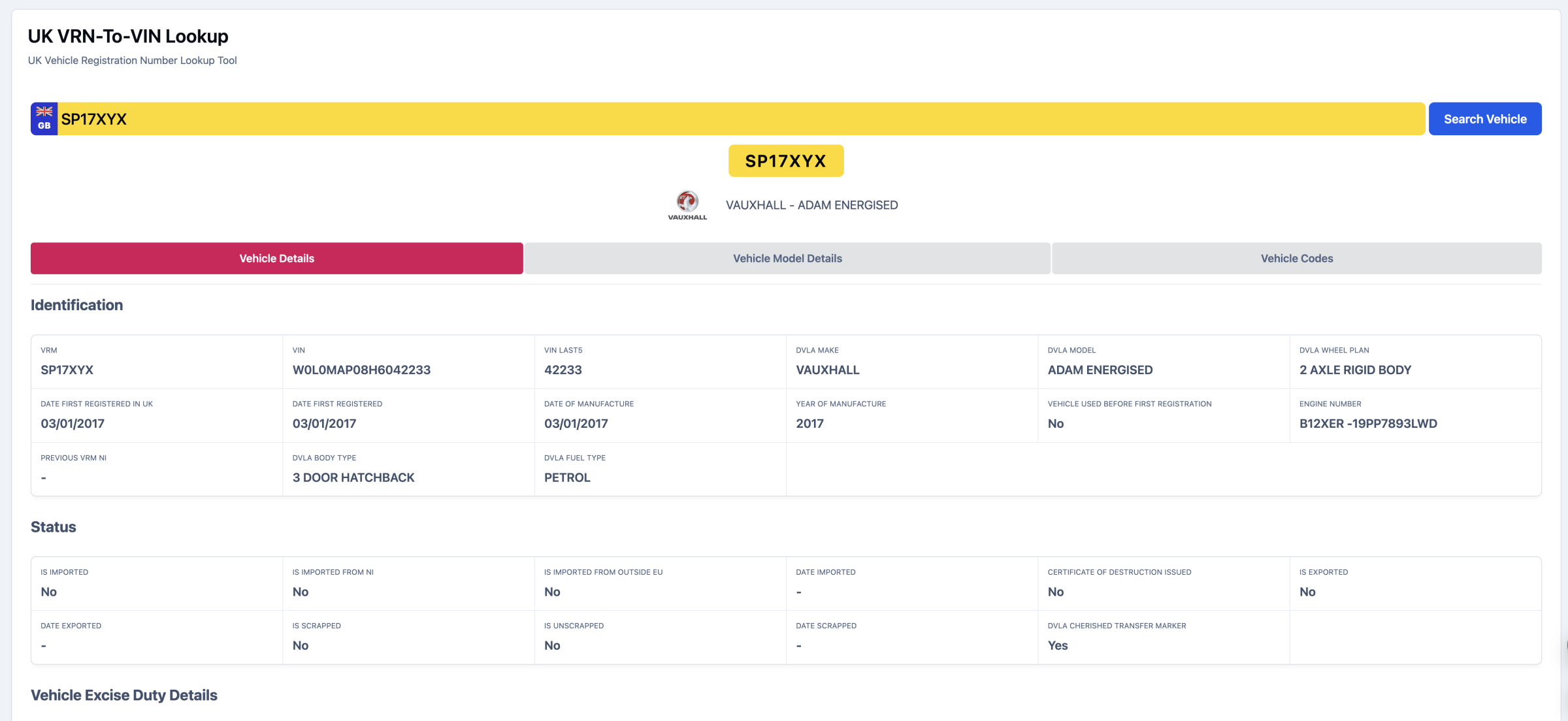Click the Is Imported From NI value
This screenshot has height=721, width=1568.
301,592
